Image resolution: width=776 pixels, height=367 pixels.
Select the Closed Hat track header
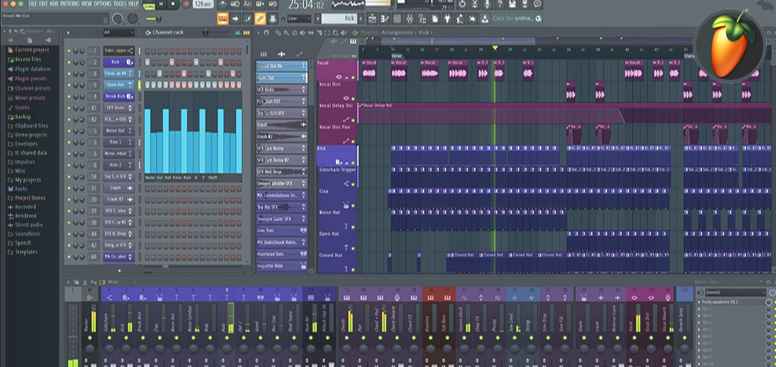[x=337, y=263]
